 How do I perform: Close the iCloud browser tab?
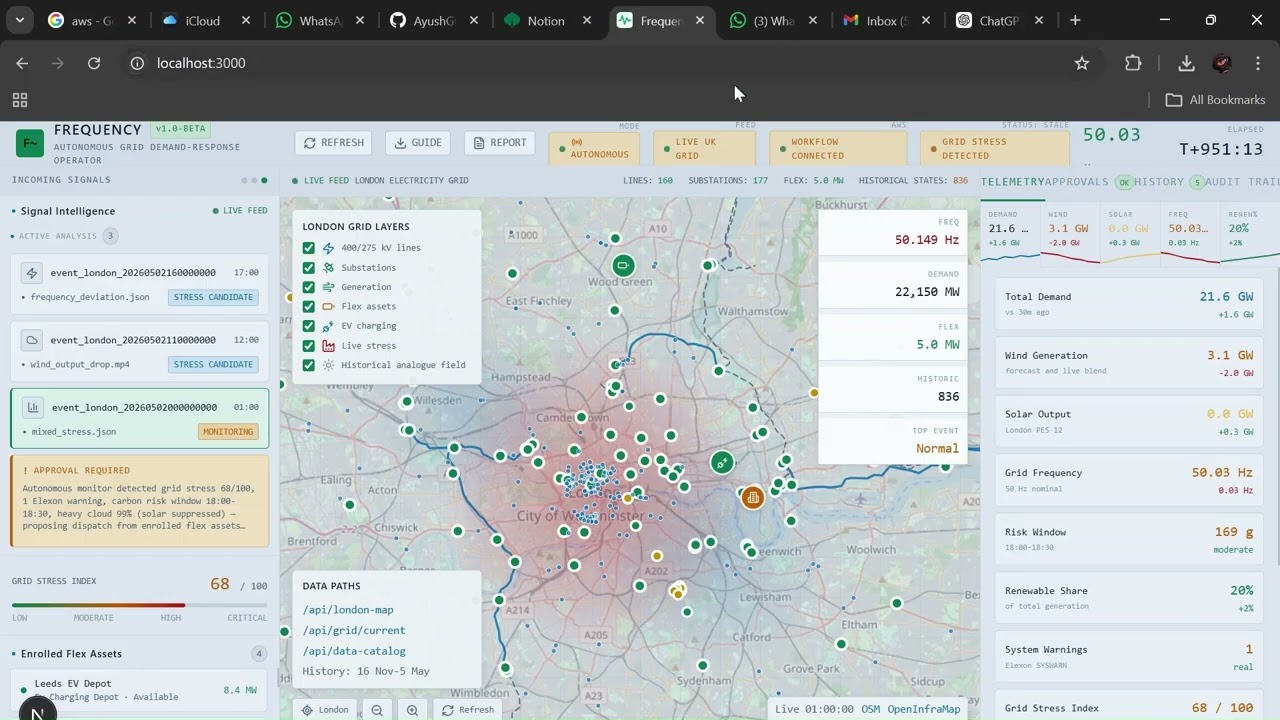tap(245, 20)
